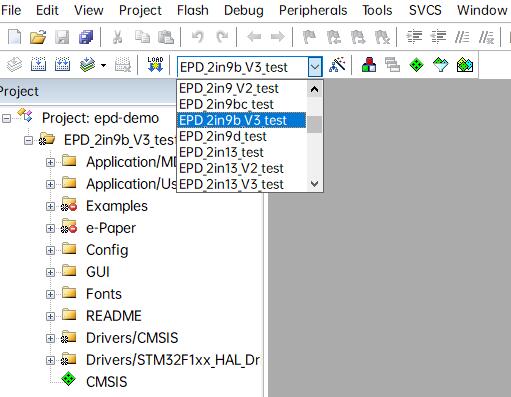The image size is (511, 397).
Task: Click the Open file icon
Action: (38, 37)
